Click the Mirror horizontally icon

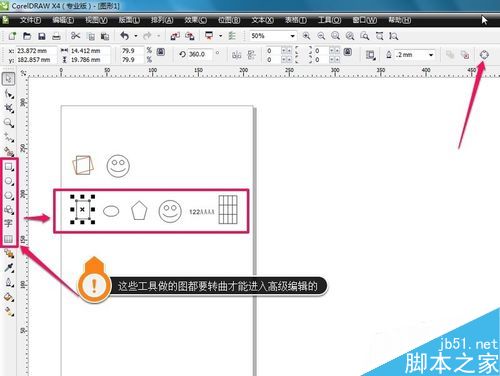pyautogui.click(x=237, y=54)
